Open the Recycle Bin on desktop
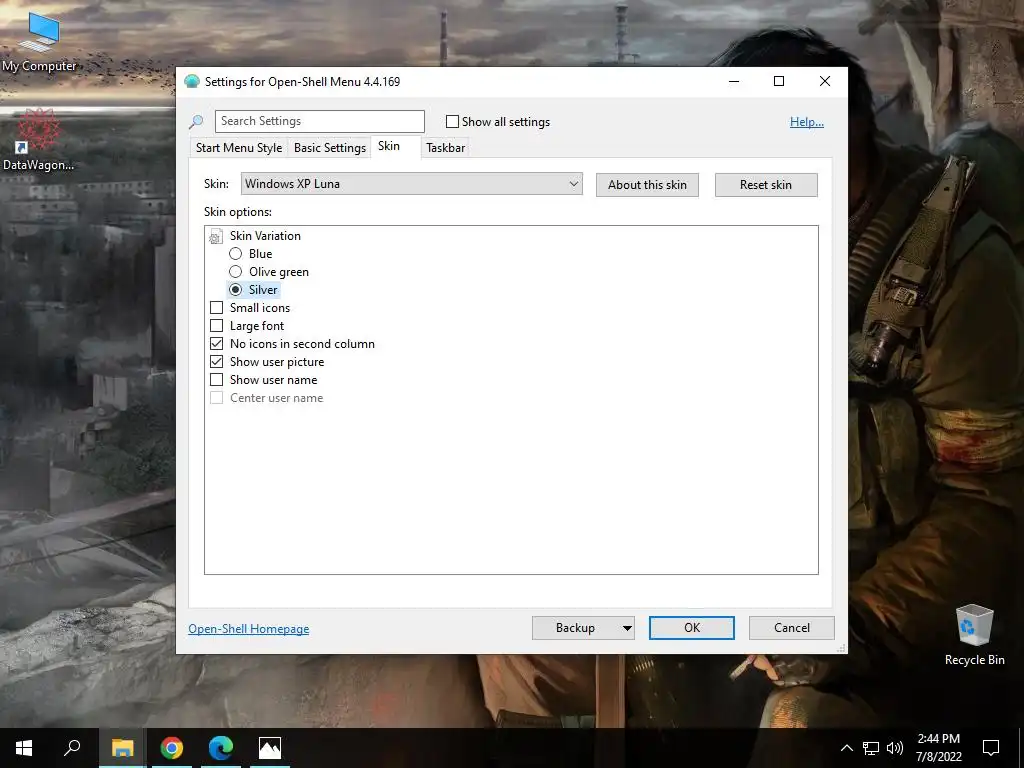The height and width of the screenshot is (768, 1024). pos(974,635)
